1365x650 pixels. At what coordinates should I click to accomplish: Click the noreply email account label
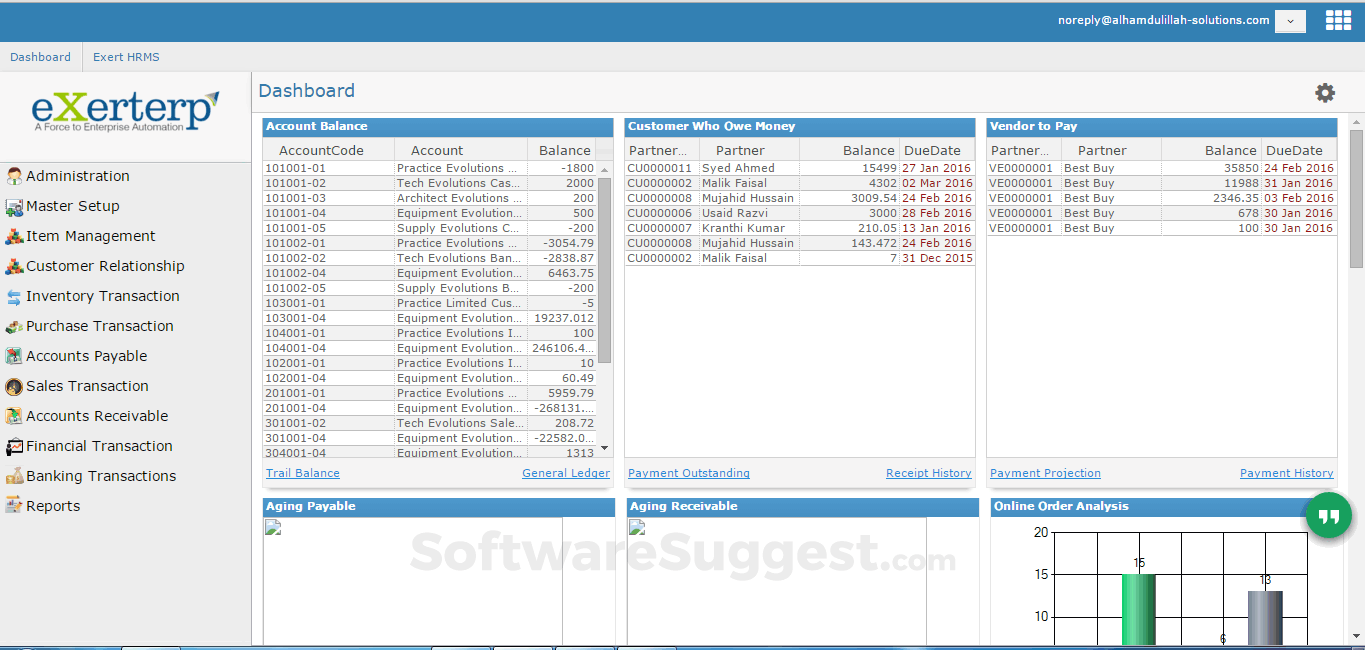1163,20
